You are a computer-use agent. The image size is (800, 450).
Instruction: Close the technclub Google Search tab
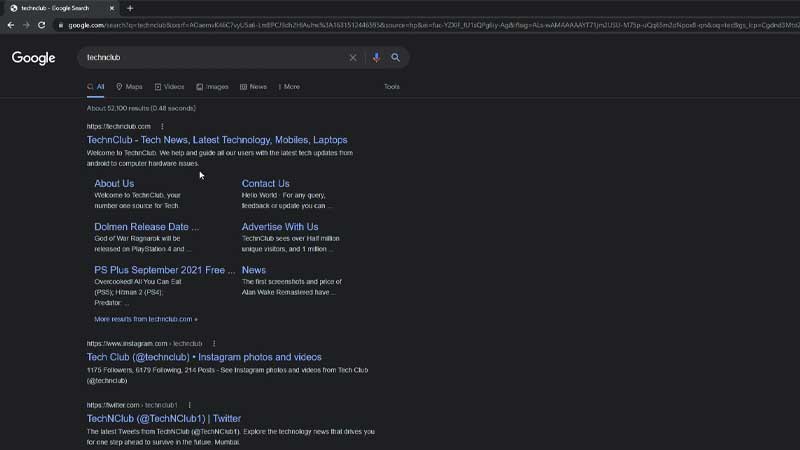pyautogui.click(x=112, y=8)
